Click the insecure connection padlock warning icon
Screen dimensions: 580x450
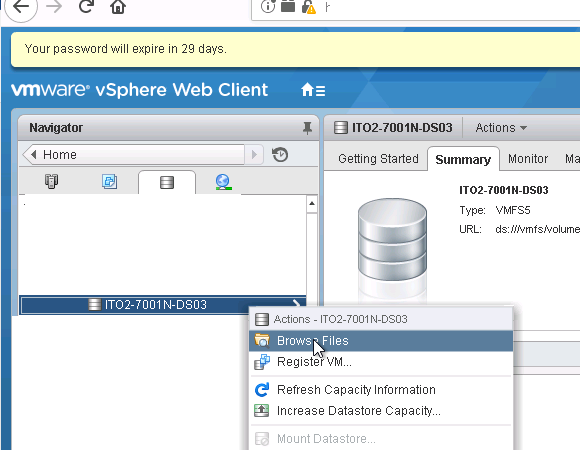308,7
